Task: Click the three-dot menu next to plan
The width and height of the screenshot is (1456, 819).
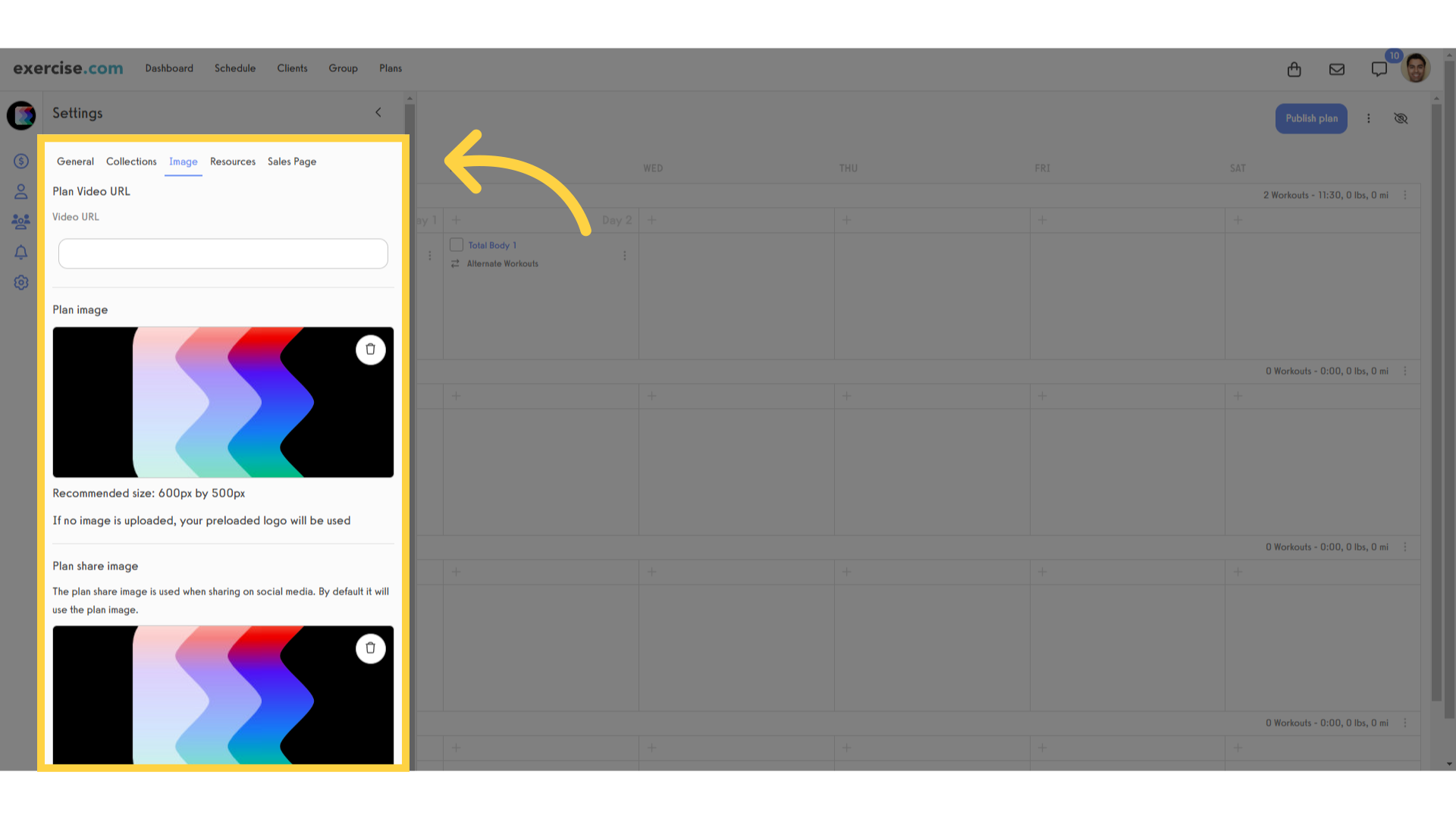Action: (1369, 118)
